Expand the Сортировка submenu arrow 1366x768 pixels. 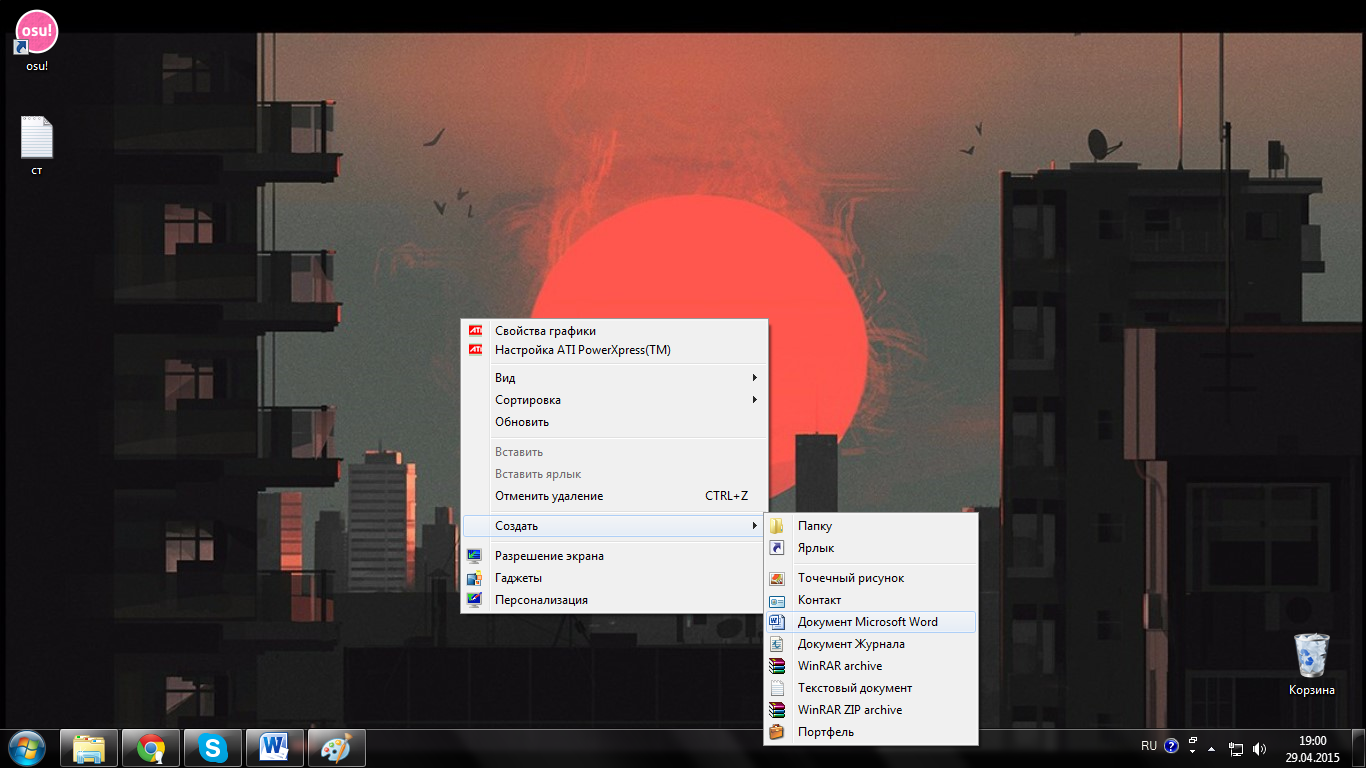tap(755, 400)
